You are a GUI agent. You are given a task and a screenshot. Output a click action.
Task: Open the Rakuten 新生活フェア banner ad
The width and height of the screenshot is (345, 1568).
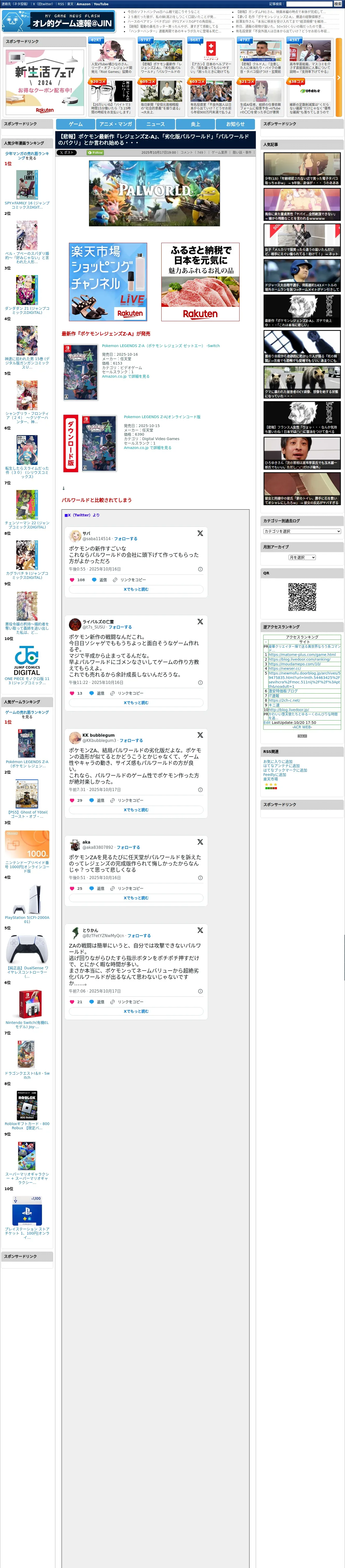pyautogui.click(x=44, y=82)
